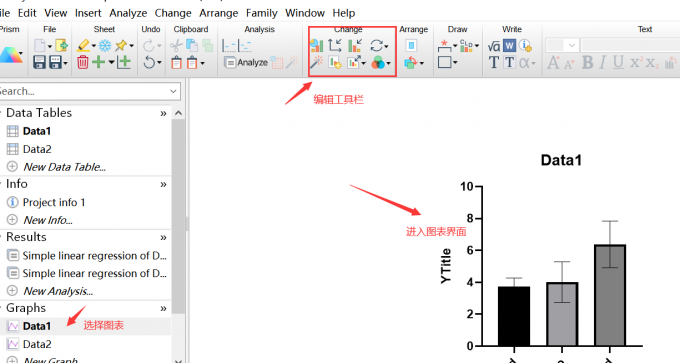Click the Save As floppy-disk icon
The image size is (680, 363).
[56, 62]
